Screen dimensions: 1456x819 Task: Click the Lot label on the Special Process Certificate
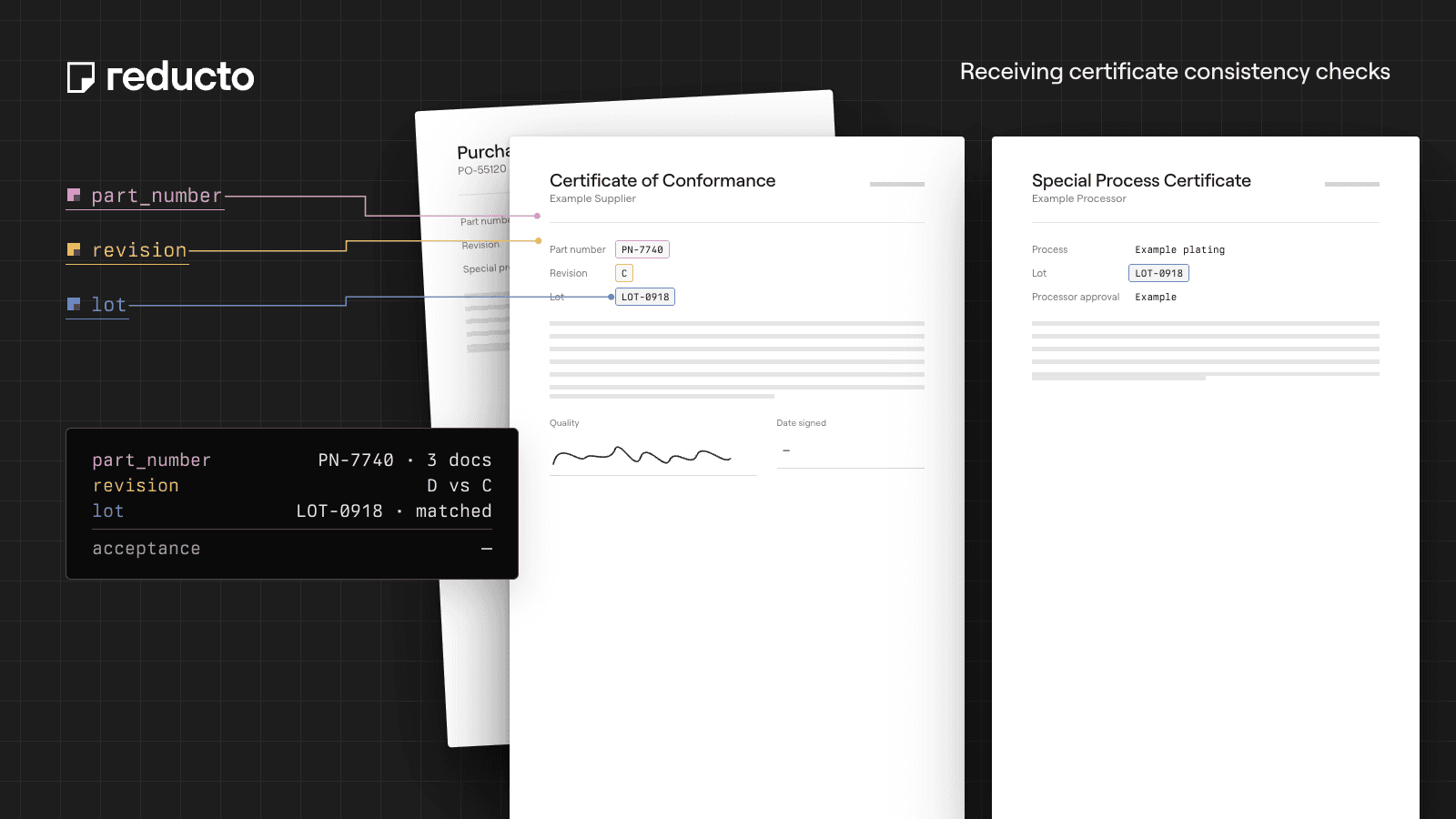pyautogui.click(x=1039, y=273)
